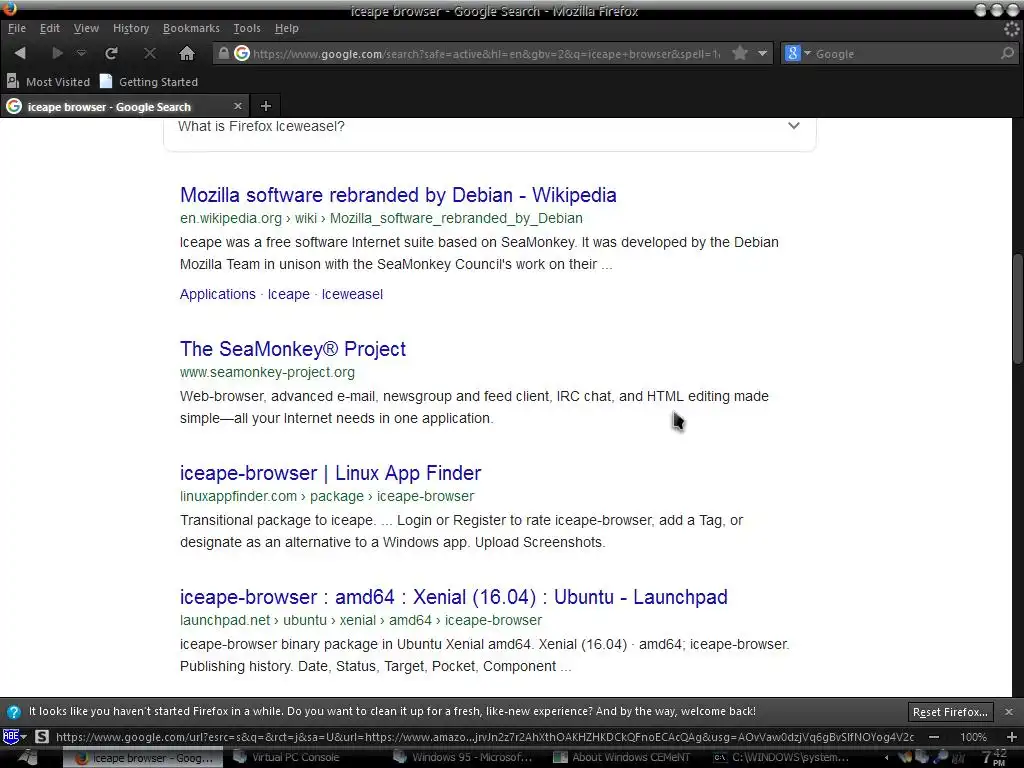Stop loading with the X toolbar button
The width and height of the screenshot is (1024, 768).
(150, 54)
